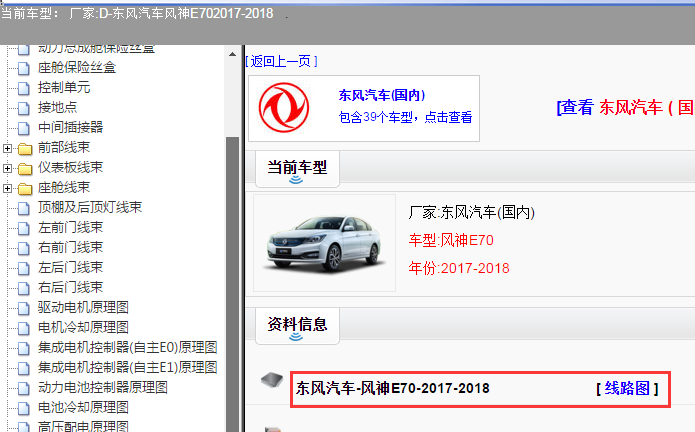Open 中间插接器 tree item

tap(70, 128)
